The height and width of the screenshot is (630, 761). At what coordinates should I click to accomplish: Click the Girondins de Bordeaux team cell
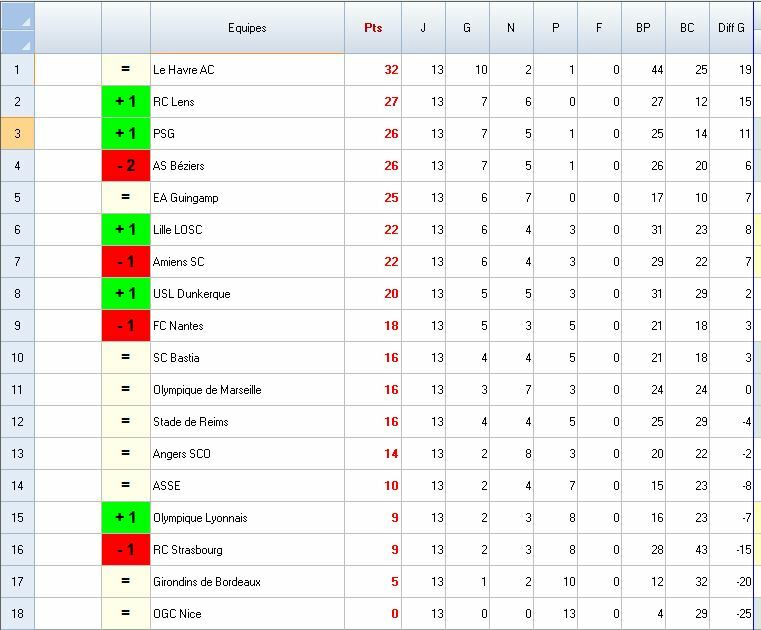[x=247, y=582]
